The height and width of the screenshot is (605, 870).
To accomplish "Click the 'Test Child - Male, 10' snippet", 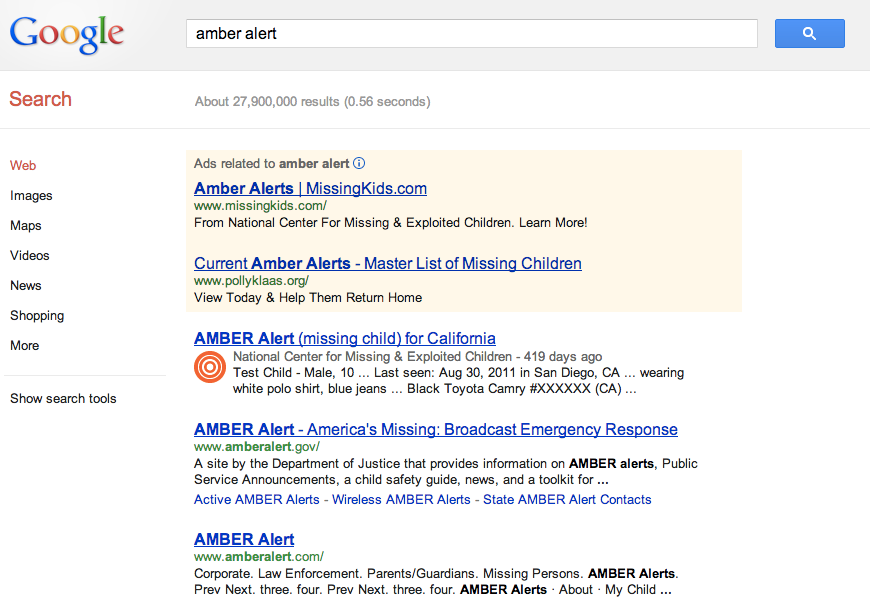I will click(458, 381).
